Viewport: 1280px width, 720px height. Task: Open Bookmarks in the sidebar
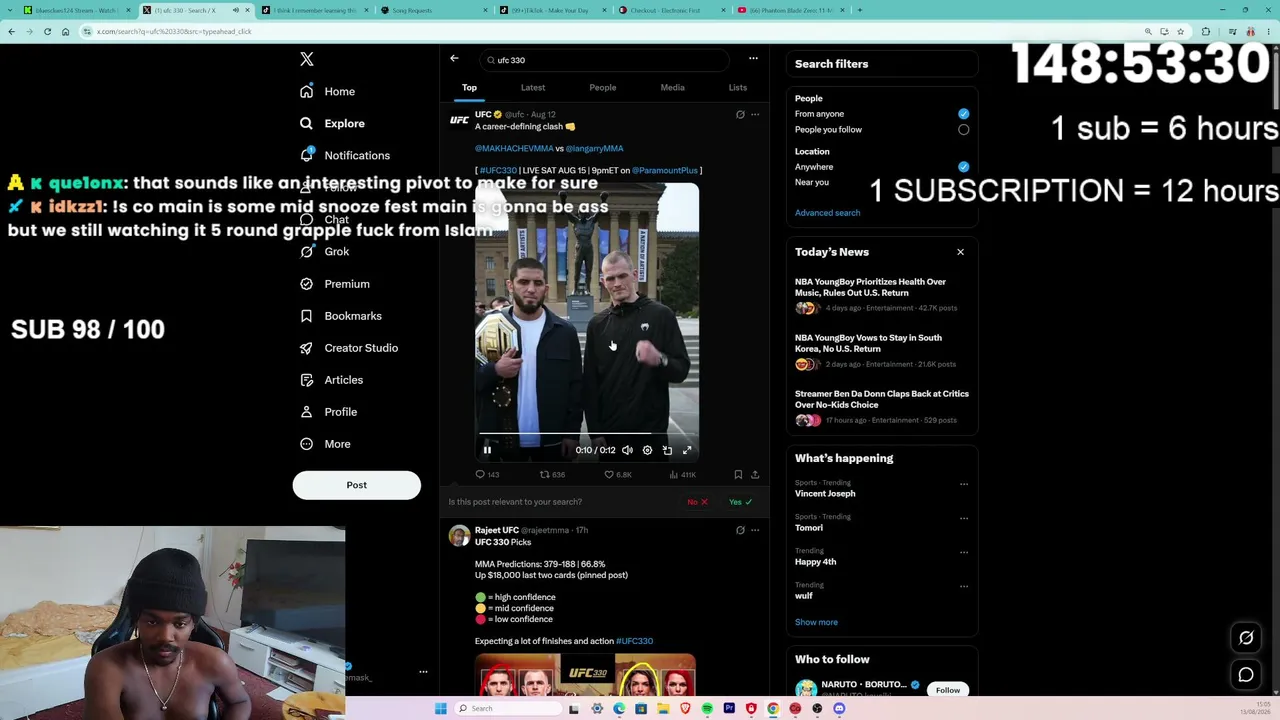coord(341,316)
